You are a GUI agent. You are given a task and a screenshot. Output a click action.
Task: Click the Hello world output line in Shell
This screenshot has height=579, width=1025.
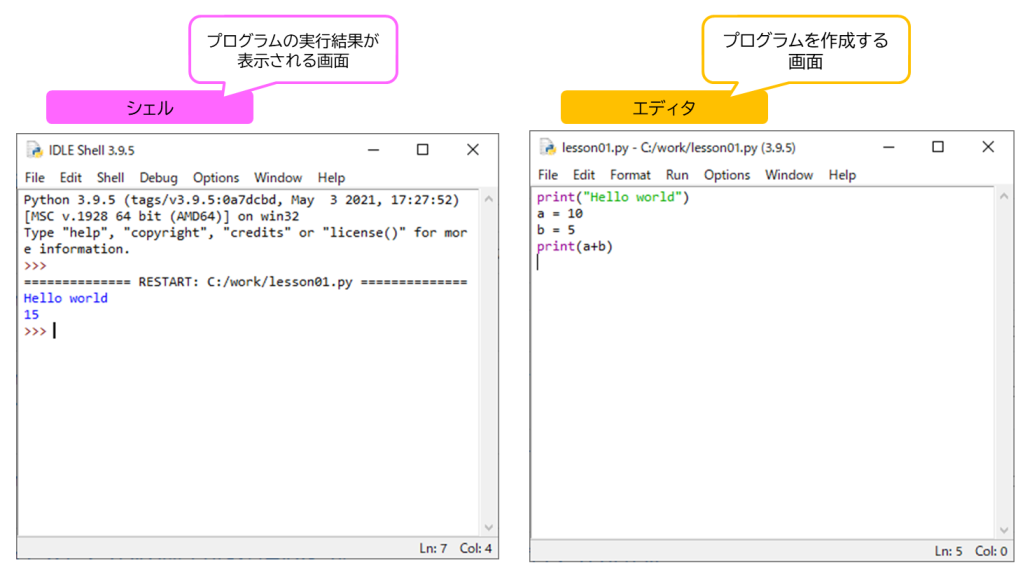pyautogui.click(x=65, y=298)
